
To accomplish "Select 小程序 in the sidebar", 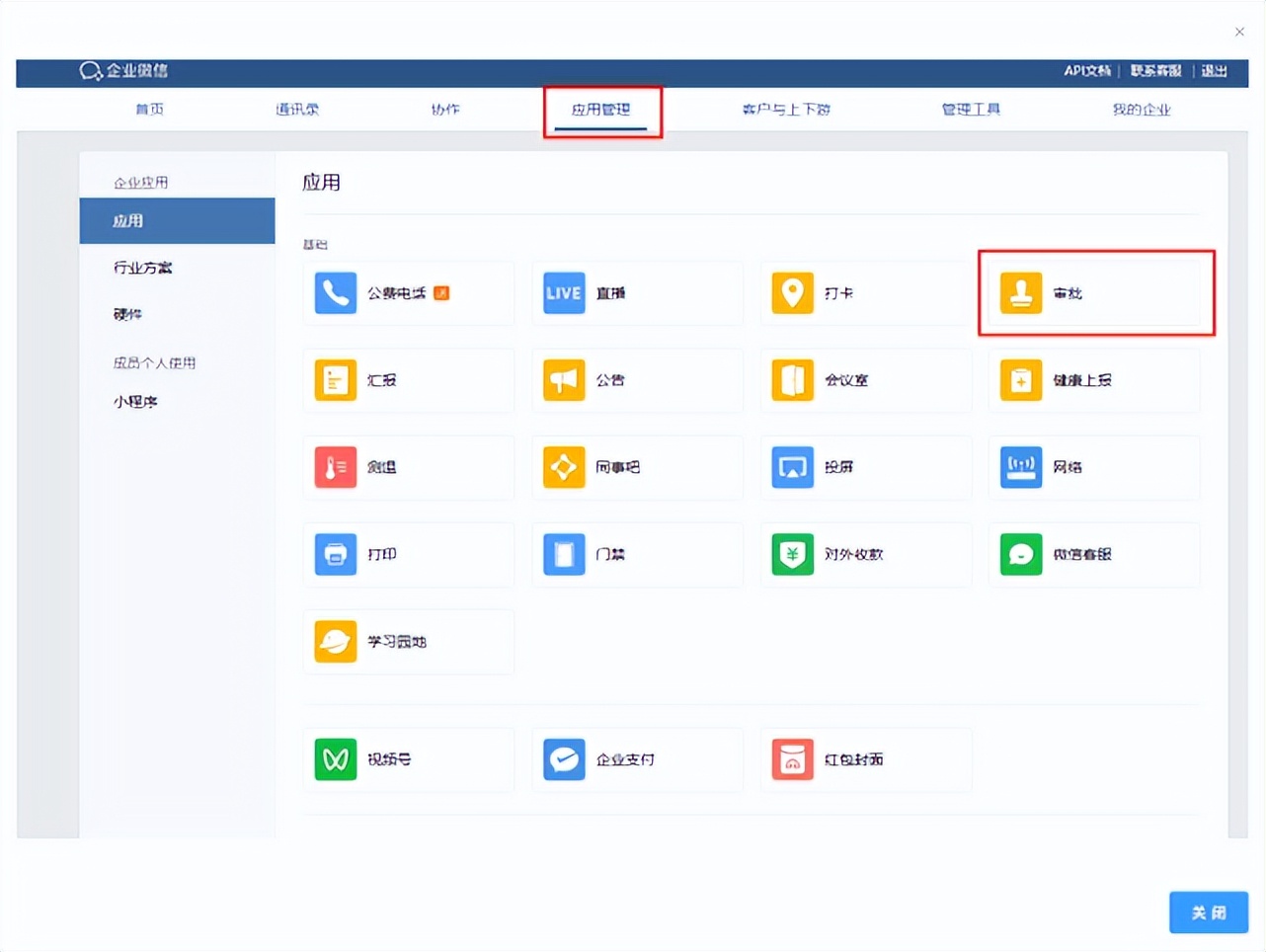I will pyautogui.click(x=135, y=401).
